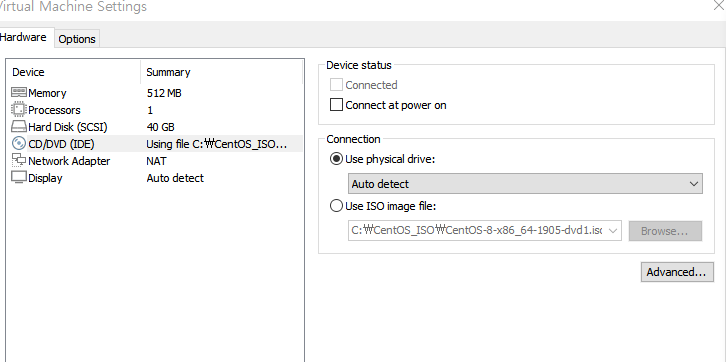Select the CD/DVD (IDE) row label
Image resolution: width=726 pixels, height=362 pixels.
pos(61,144)
